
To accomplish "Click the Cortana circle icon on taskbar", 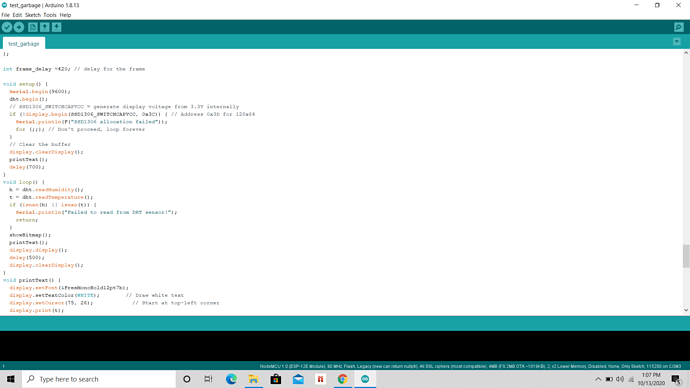I will coord(187,379).
